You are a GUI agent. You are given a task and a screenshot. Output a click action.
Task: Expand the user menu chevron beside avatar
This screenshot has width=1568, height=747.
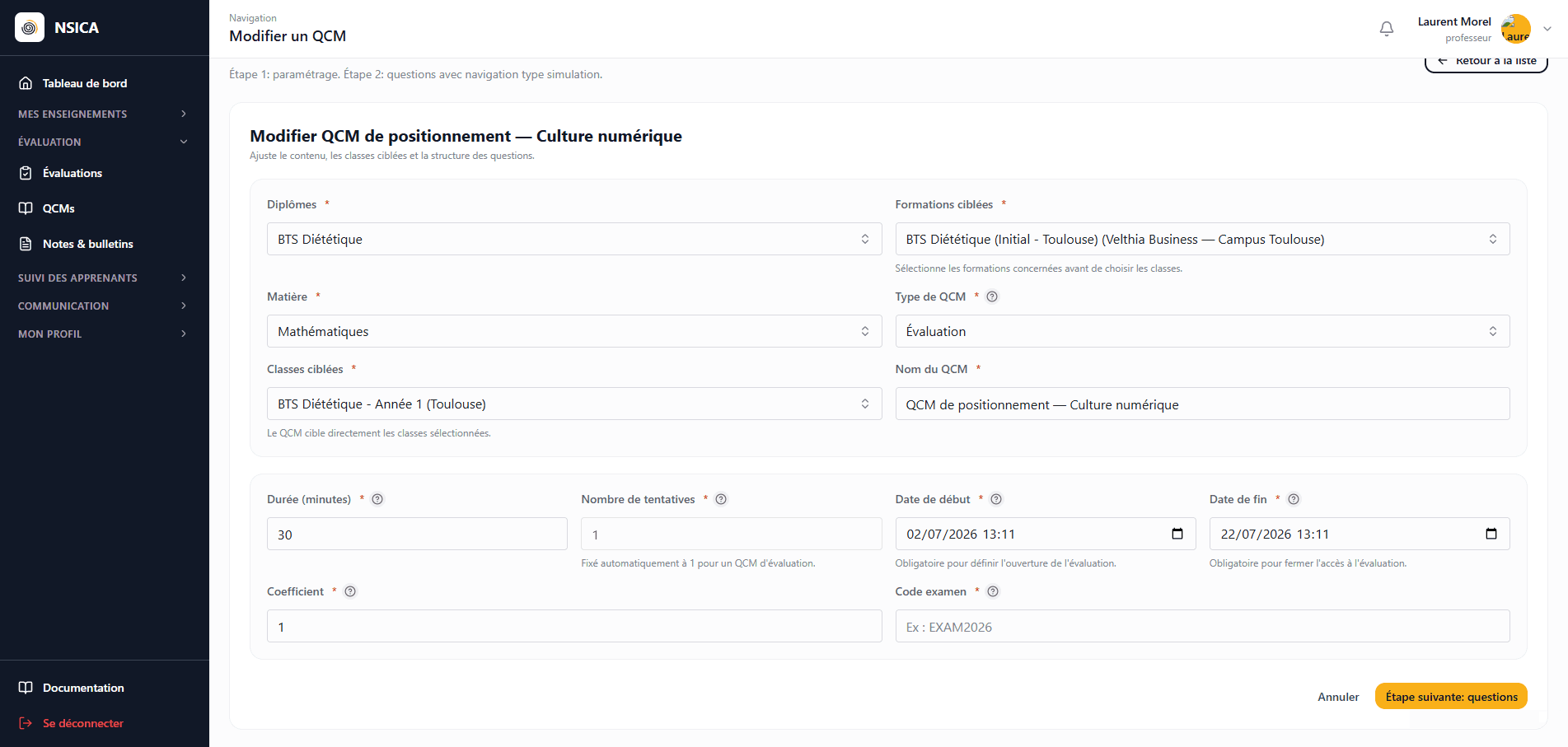(x=1547, y=29)
